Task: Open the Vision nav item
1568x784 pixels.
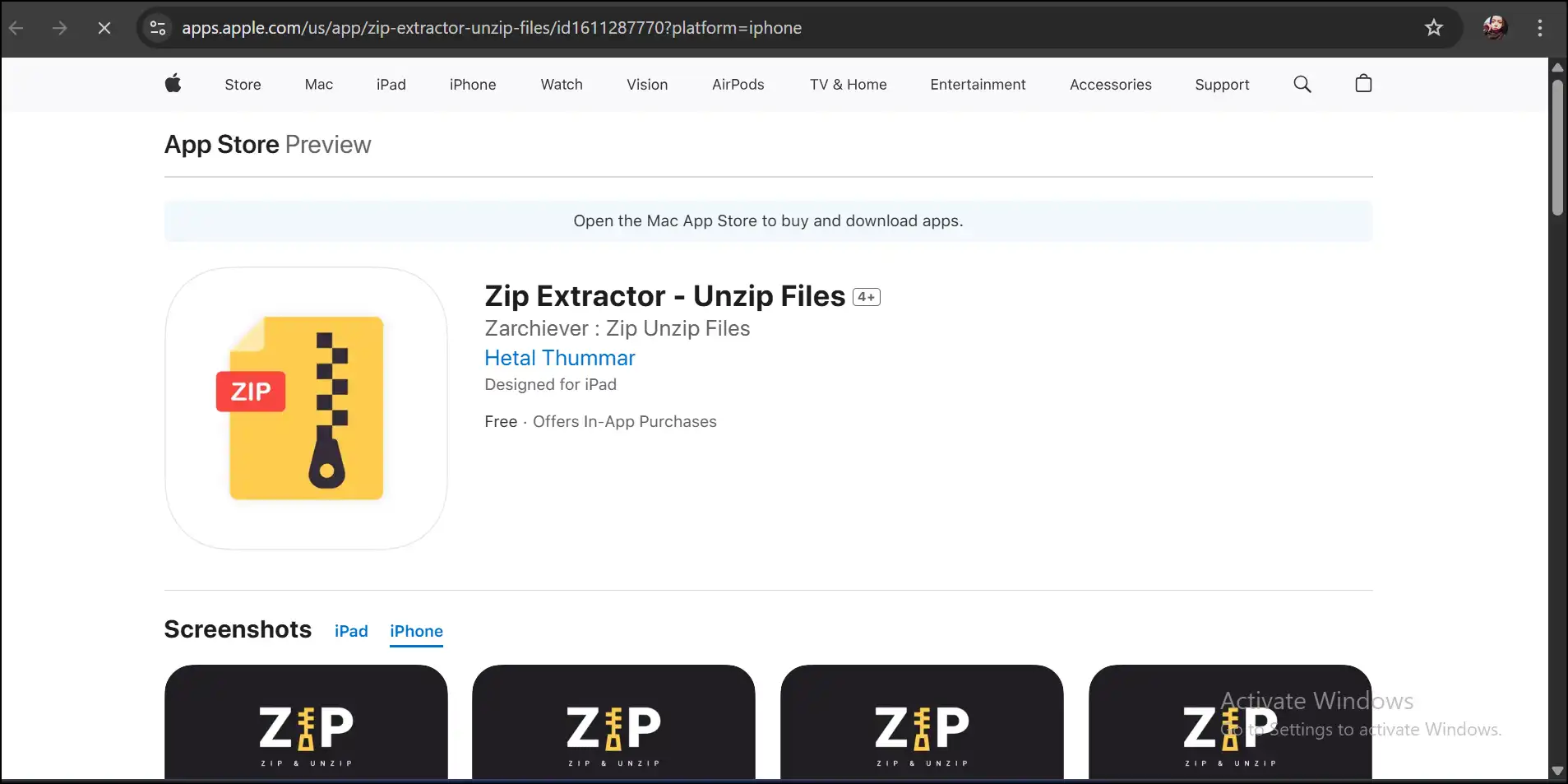Action: click(x=647, y=84)
